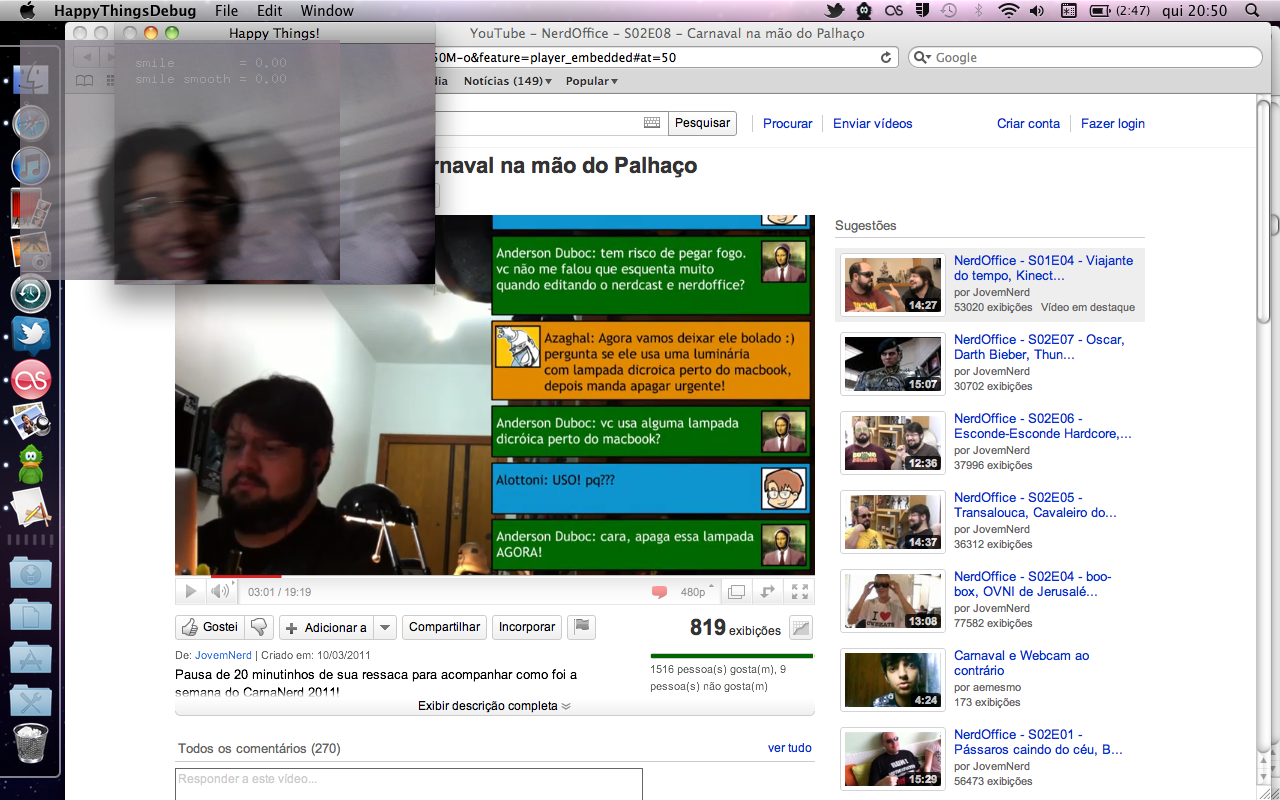This screenshot has height=800, width=1280.
Task: Open the on-screen keyboard icon in search
Action: (x=652, y=123)
